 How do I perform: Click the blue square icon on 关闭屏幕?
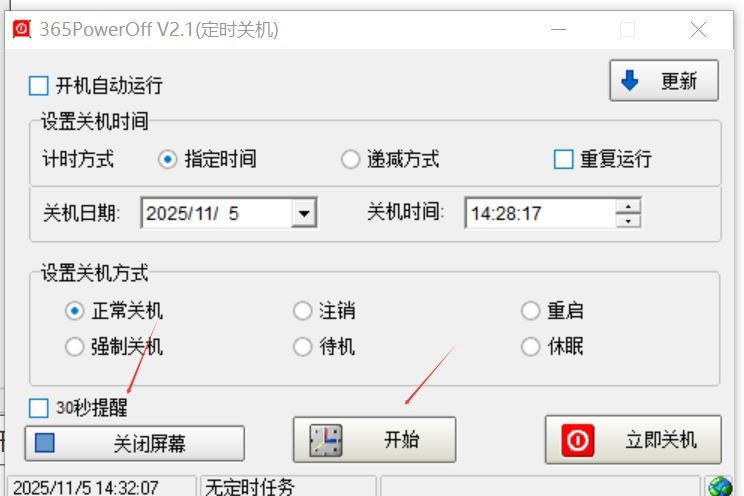(45, 443)
